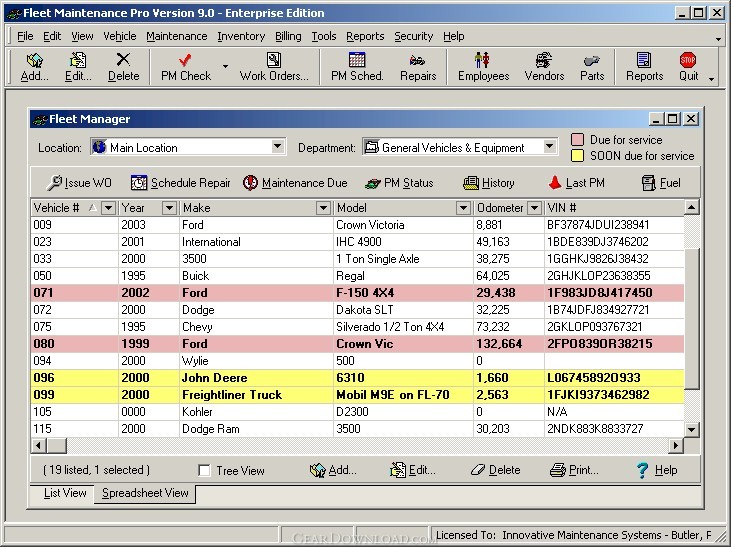Click the Delete X toolbar icon

click(124, 67)
